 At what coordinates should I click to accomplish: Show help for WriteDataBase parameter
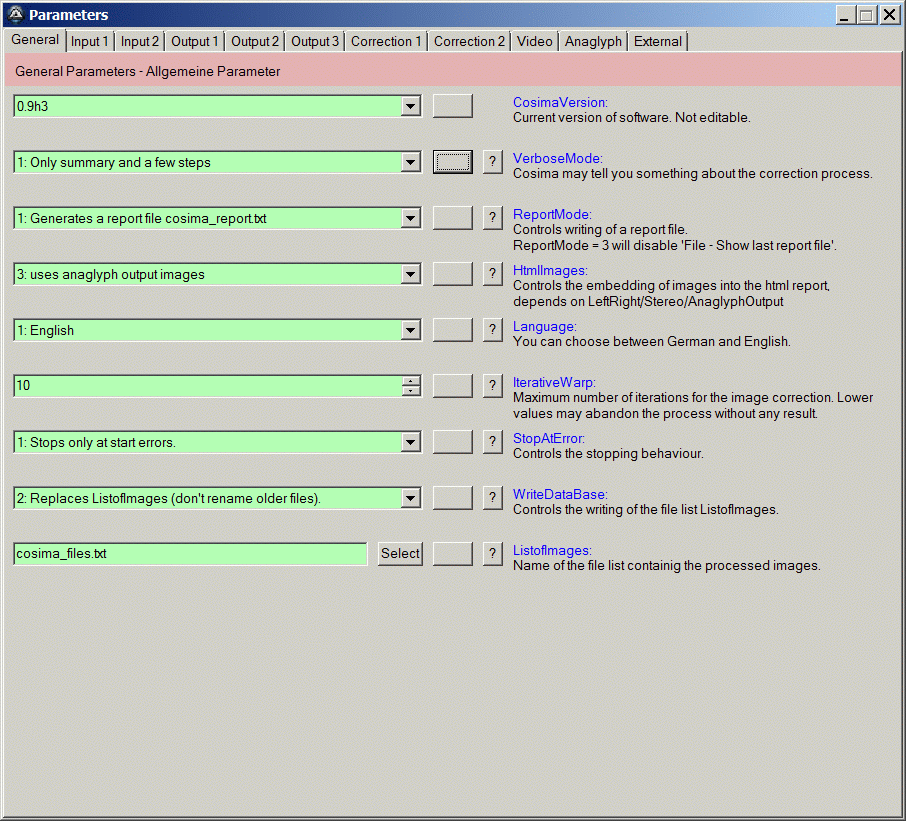click(x=492, y=498)
